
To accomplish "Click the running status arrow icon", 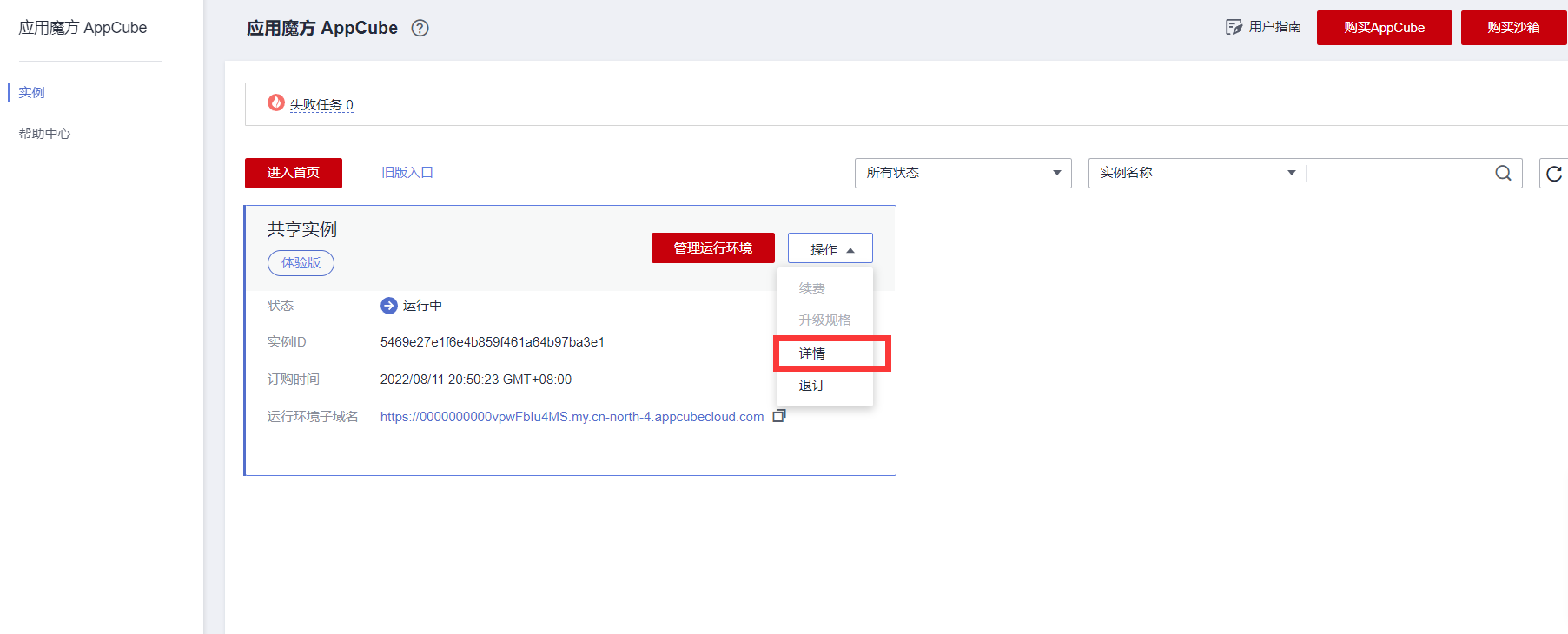I will point(388,306).
